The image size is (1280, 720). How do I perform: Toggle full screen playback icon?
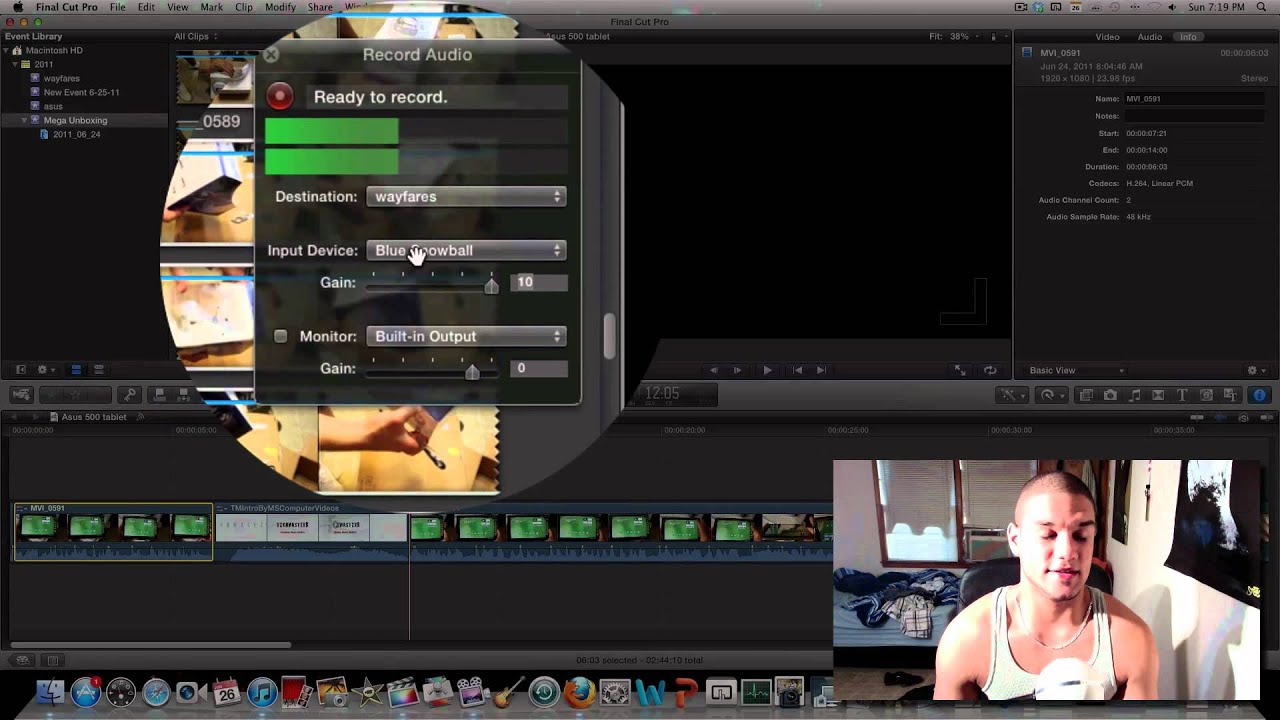coord(960,371)
